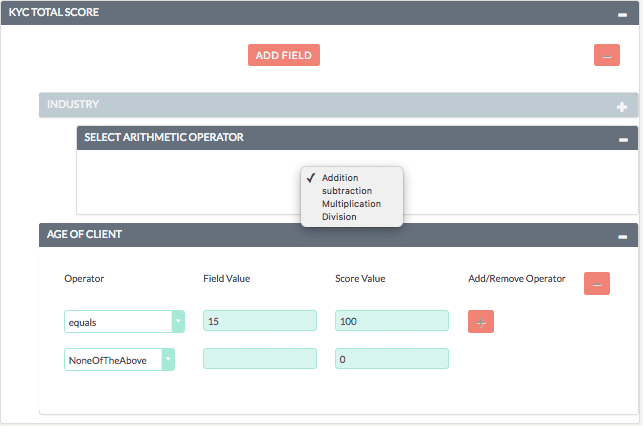Screen dimensions: 643x426
Task: Choose subtraction from operator list
Action: tap(347, 191)
